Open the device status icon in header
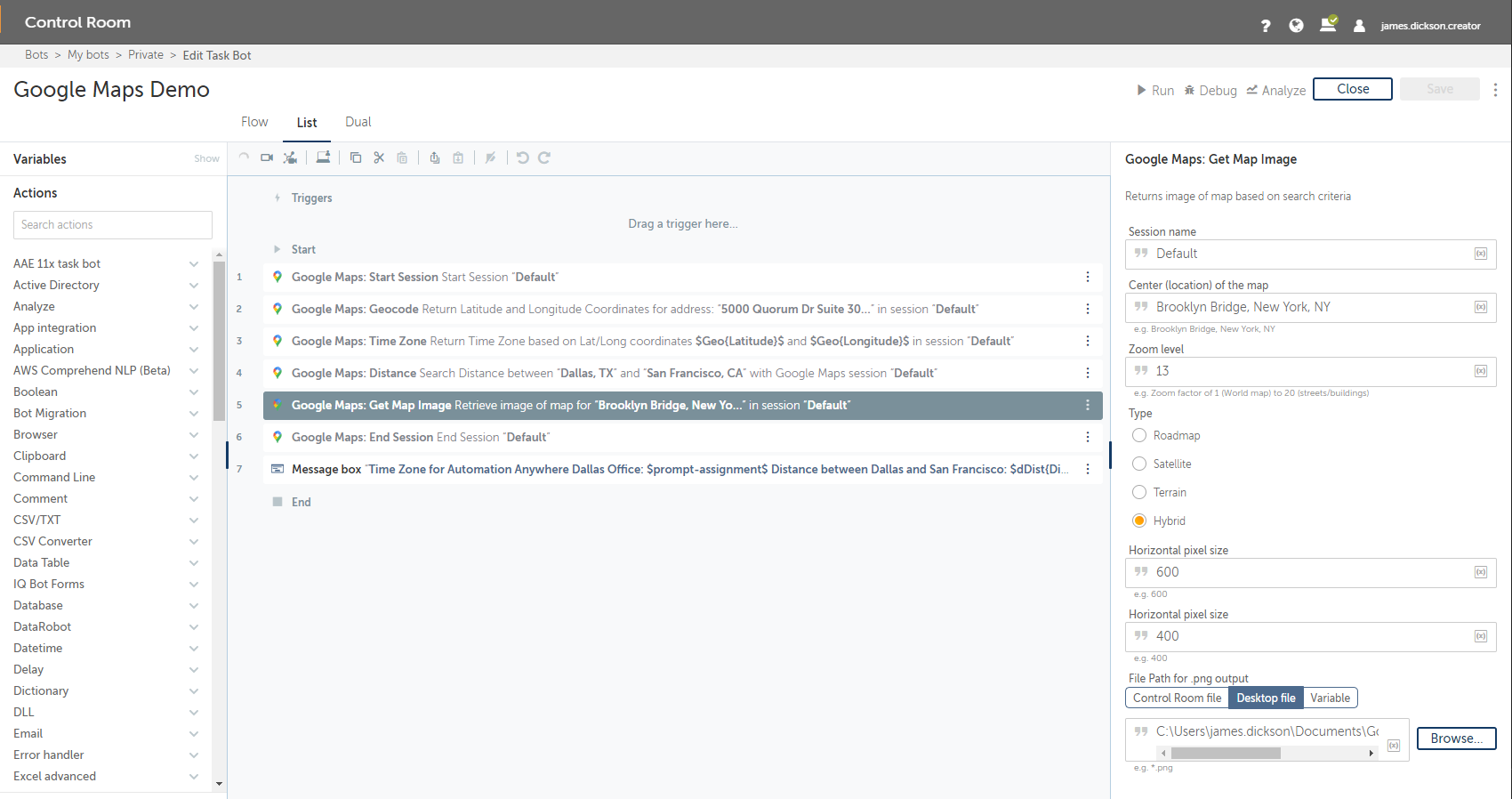 tap(1328, 24)
